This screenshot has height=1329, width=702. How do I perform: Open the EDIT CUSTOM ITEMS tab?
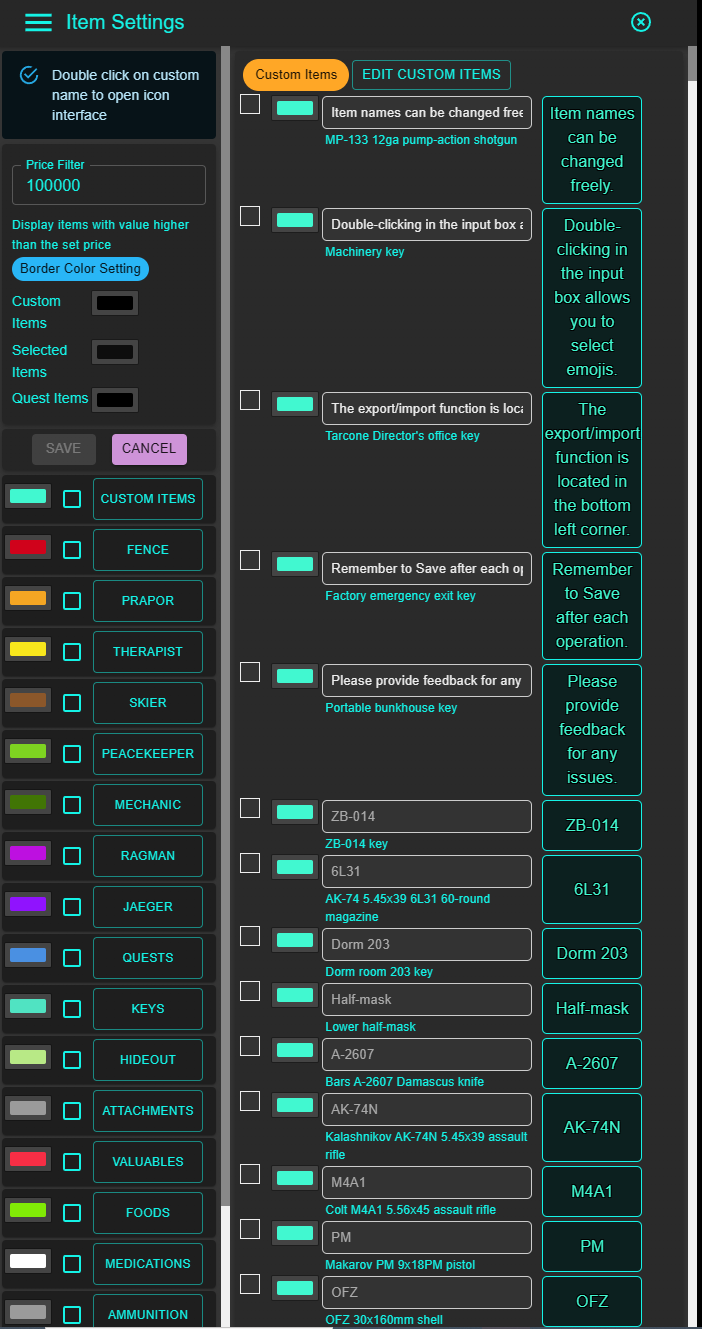point(431,75)
